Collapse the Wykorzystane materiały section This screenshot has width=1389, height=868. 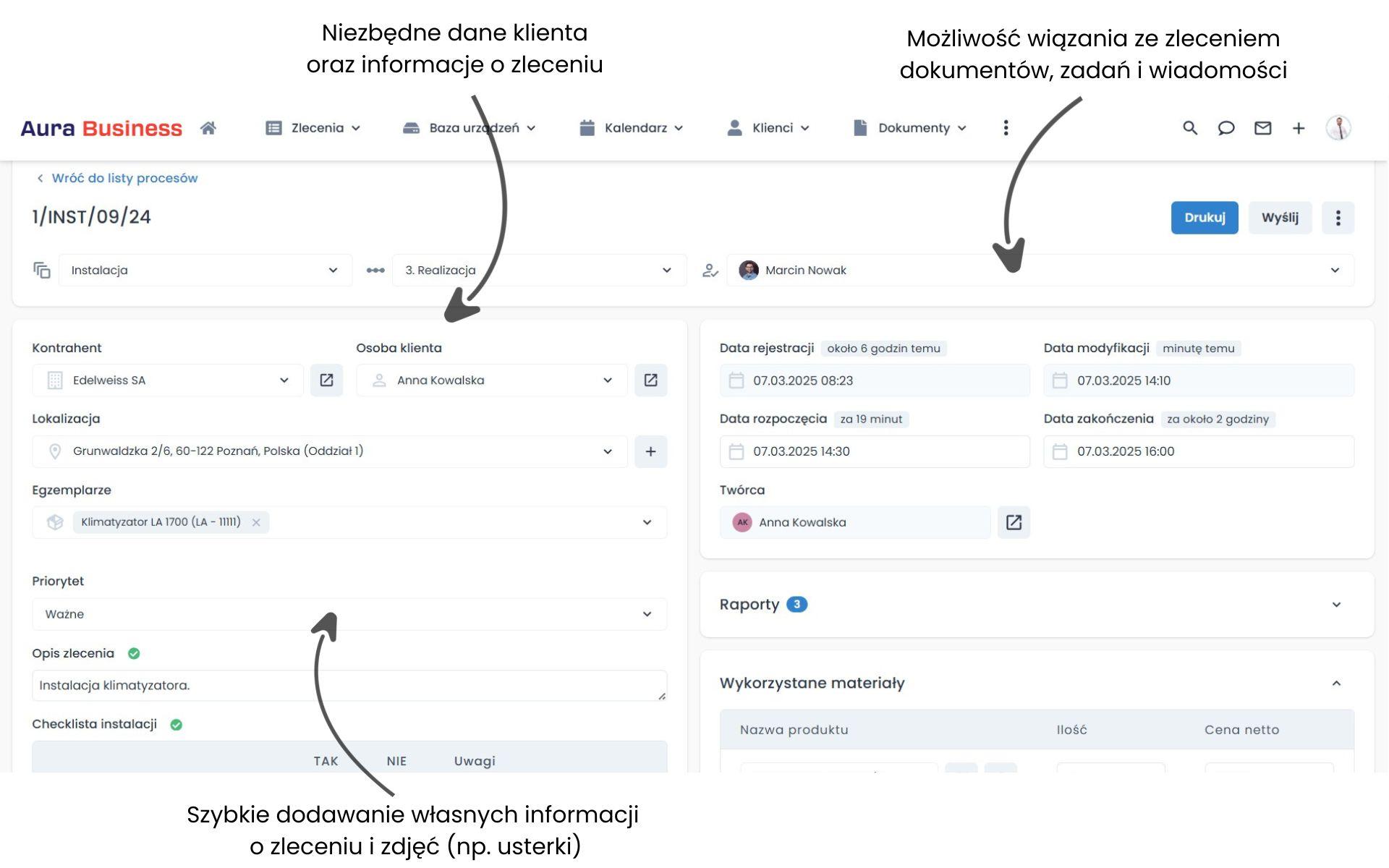pos(1336,683)
